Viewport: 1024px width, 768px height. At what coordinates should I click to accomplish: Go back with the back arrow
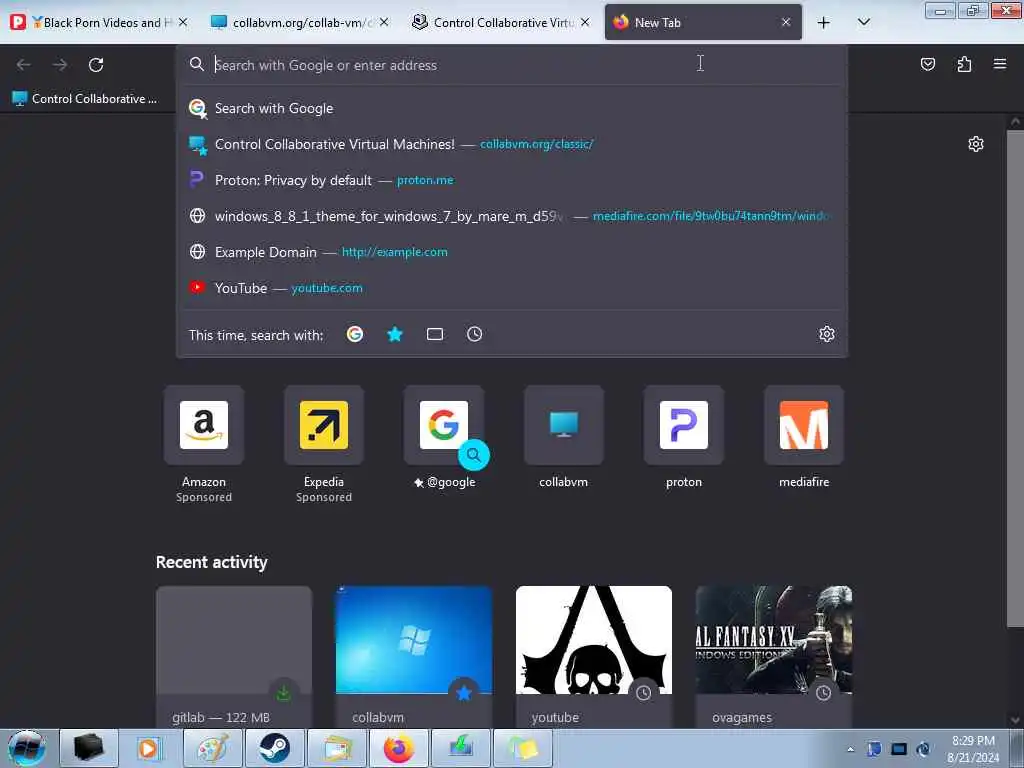pos(24,65)
